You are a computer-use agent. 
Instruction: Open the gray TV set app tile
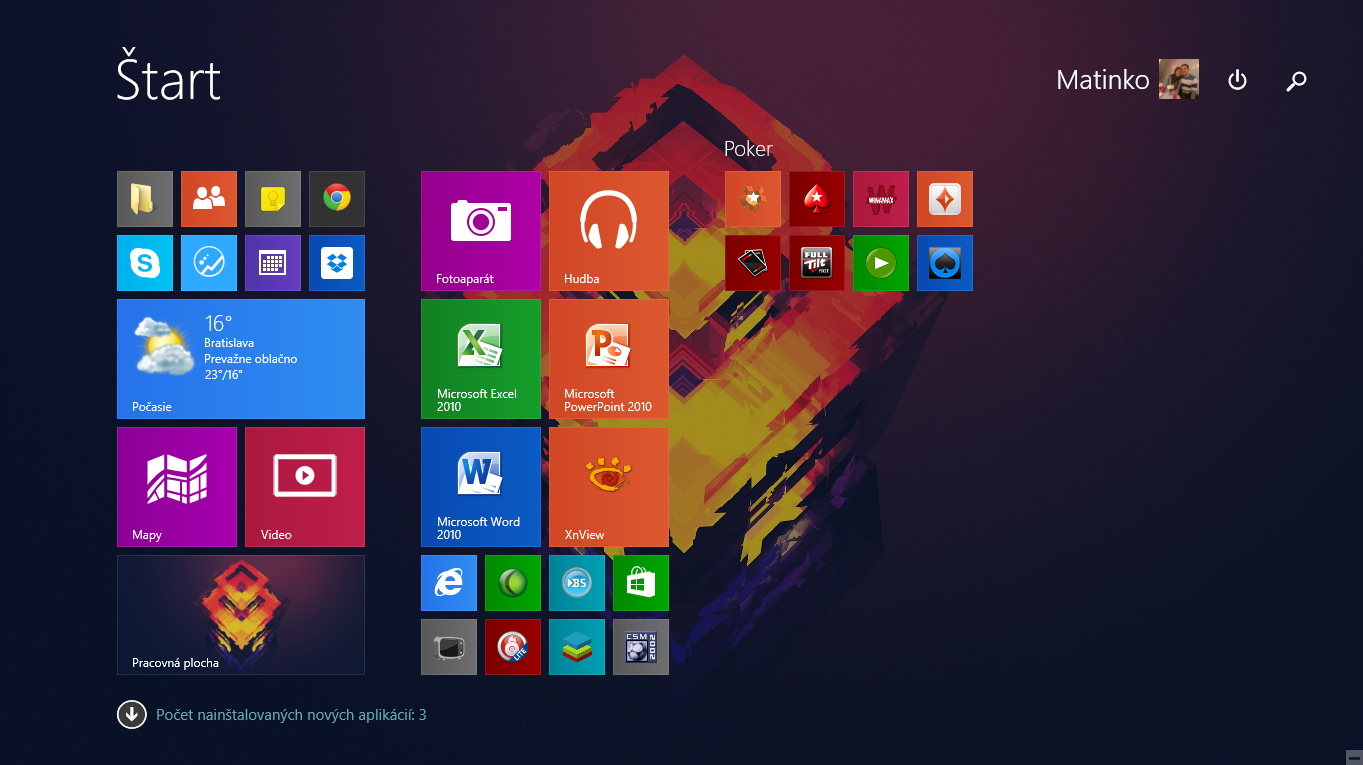coord(449,647)
